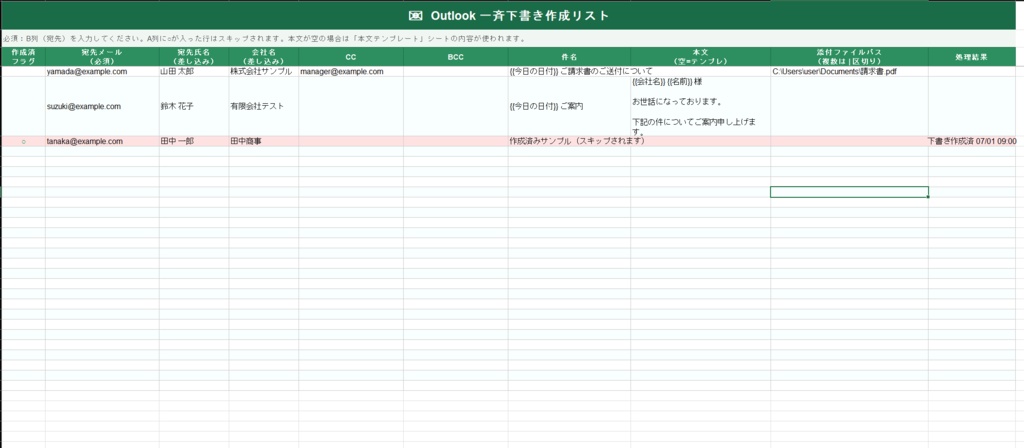1024x448 pixels.
Task: Click the envelope icon in the title banner
Action: pos(415,16)
